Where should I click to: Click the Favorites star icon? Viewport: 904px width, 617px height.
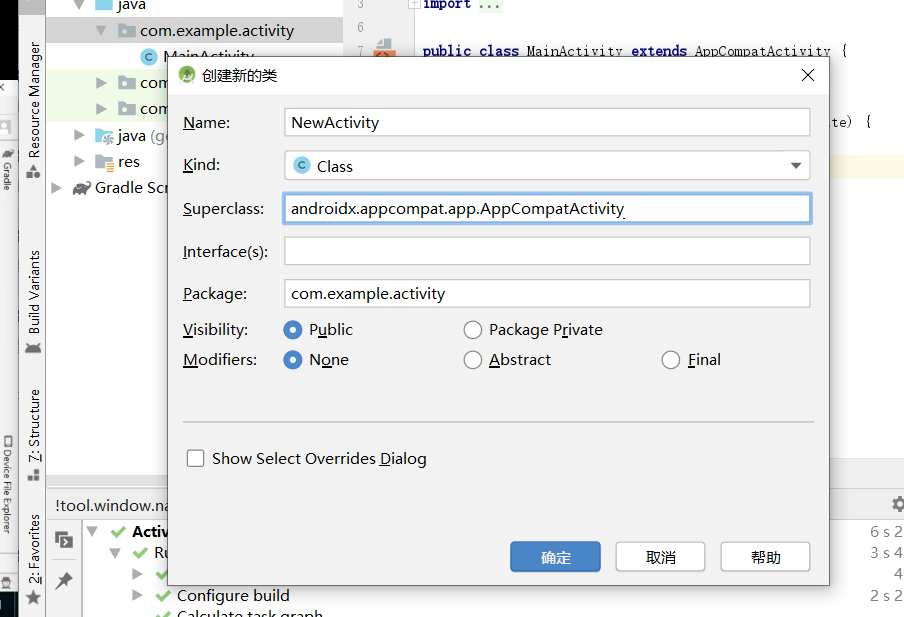click(33, 597)
